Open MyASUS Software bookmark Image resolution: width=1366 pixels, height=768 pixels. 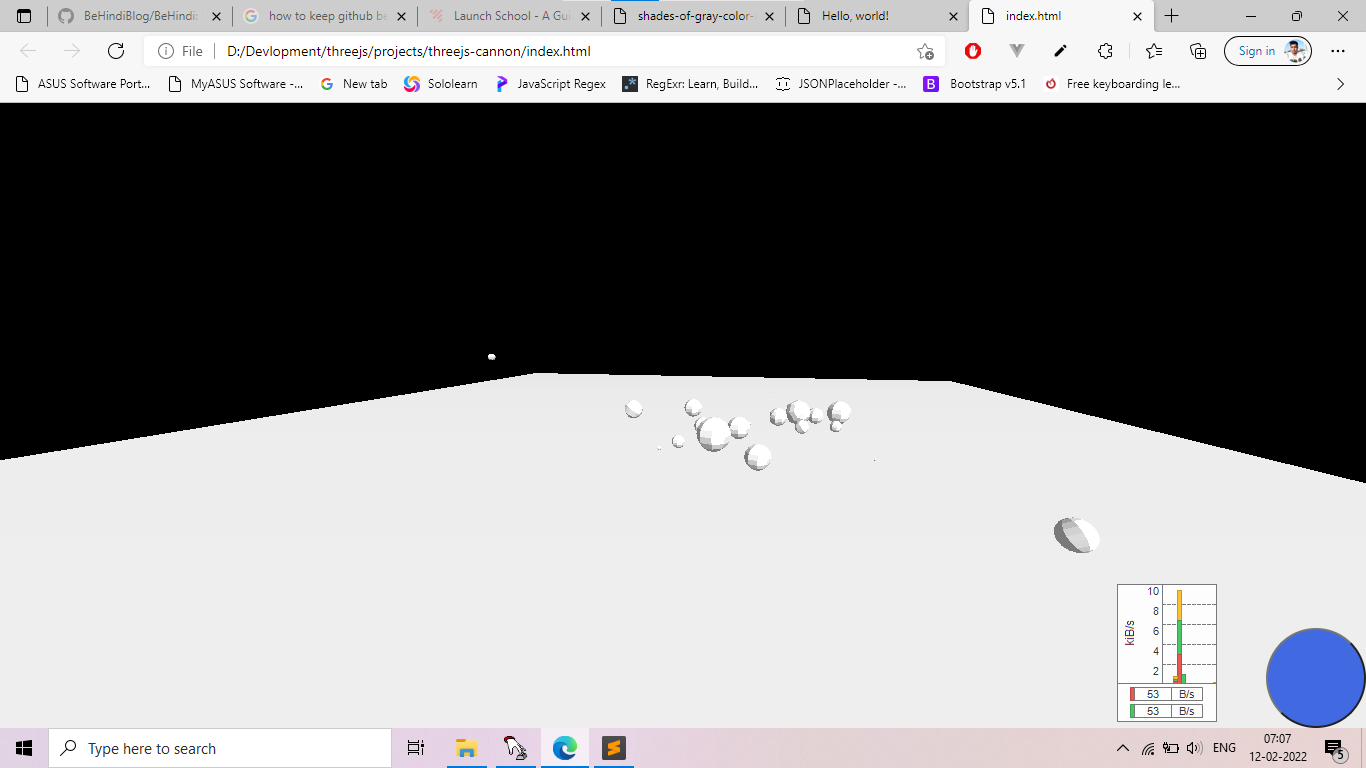pos(236,84)
